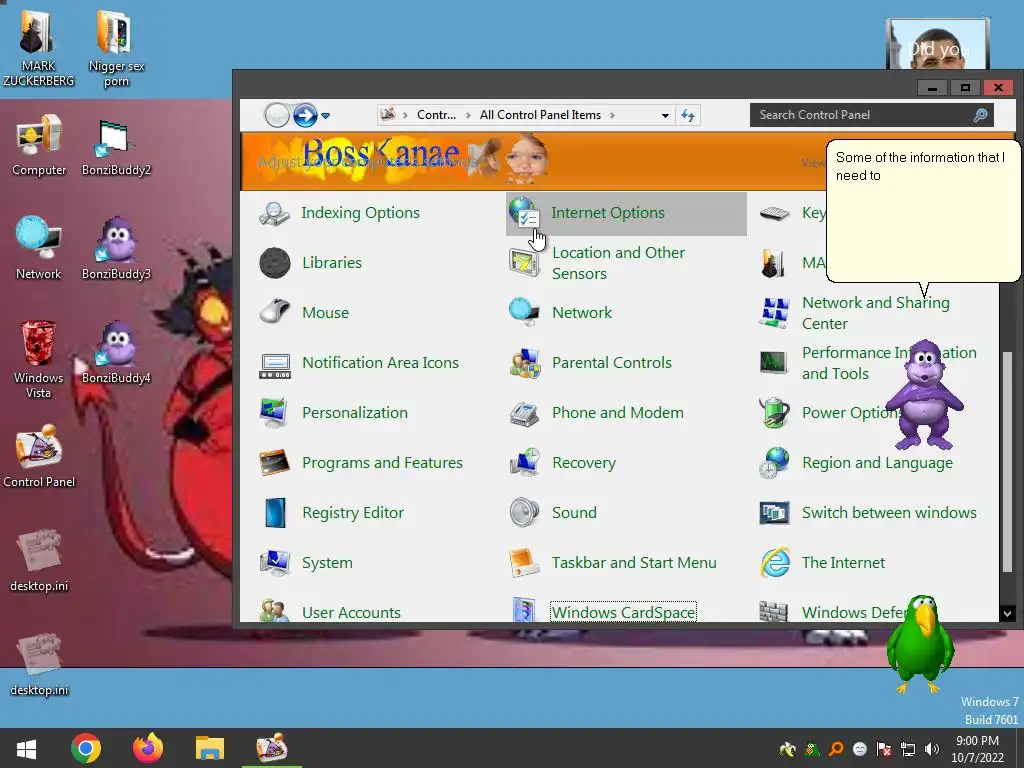Open the User Accounts link
The image size is (1024, 768).
(x=351, y=613)
